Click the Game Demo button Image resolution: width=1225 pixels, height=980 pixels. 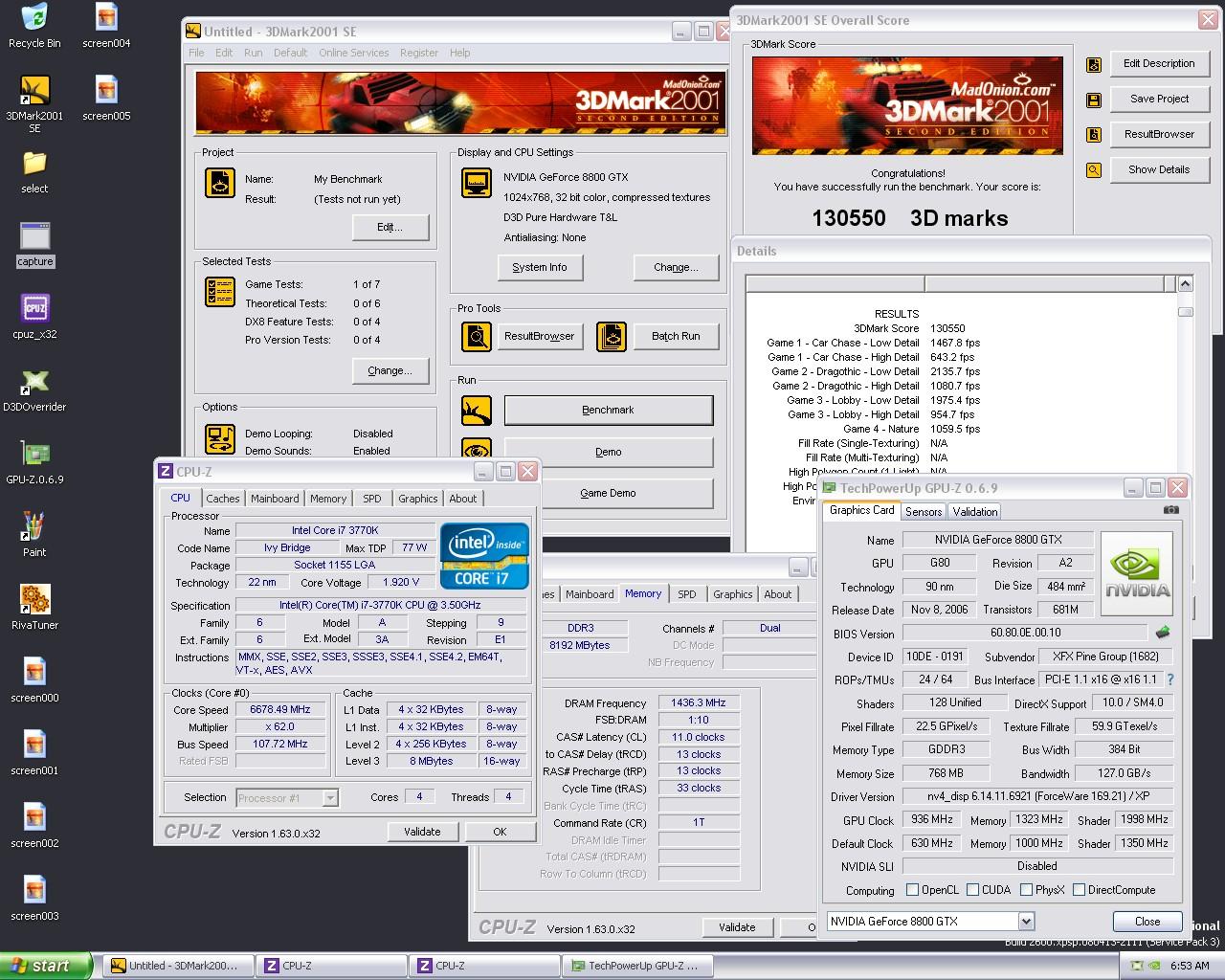click(608, 493)
